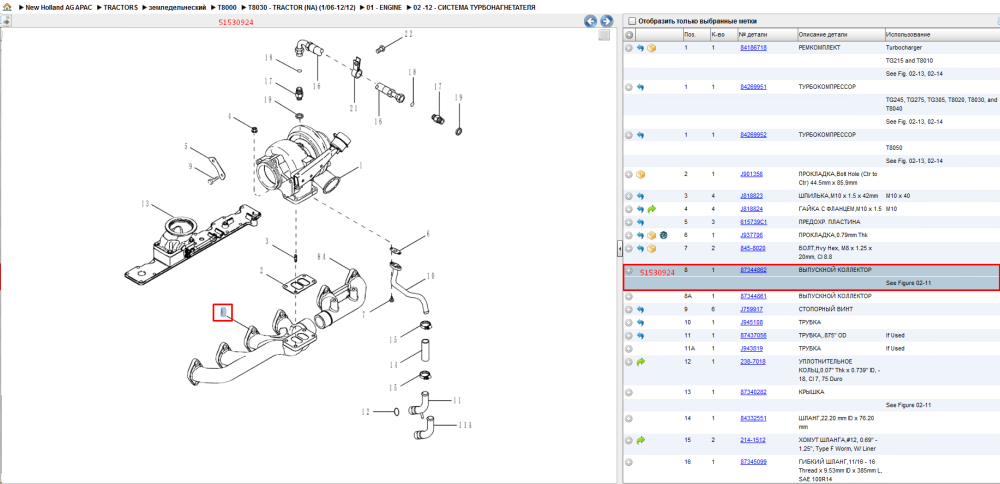Open supersession arrow for part 84269952
The image size is (1000, 484).
coord(640,135)
